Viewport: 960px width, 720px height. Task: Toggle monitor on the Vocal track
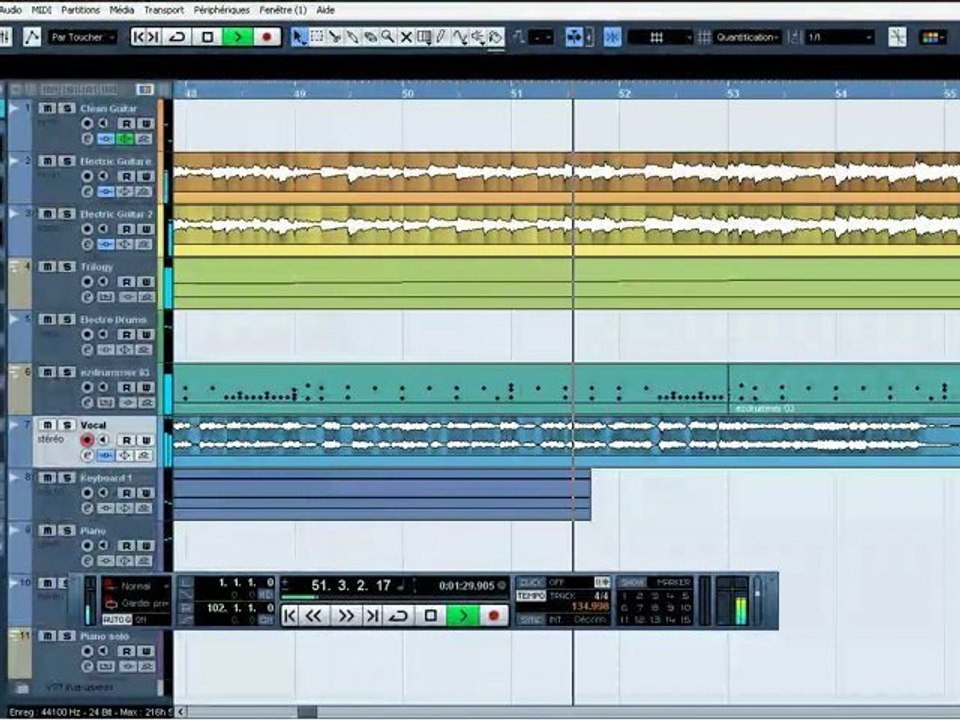pyautogui.click(x=103, y=440)
